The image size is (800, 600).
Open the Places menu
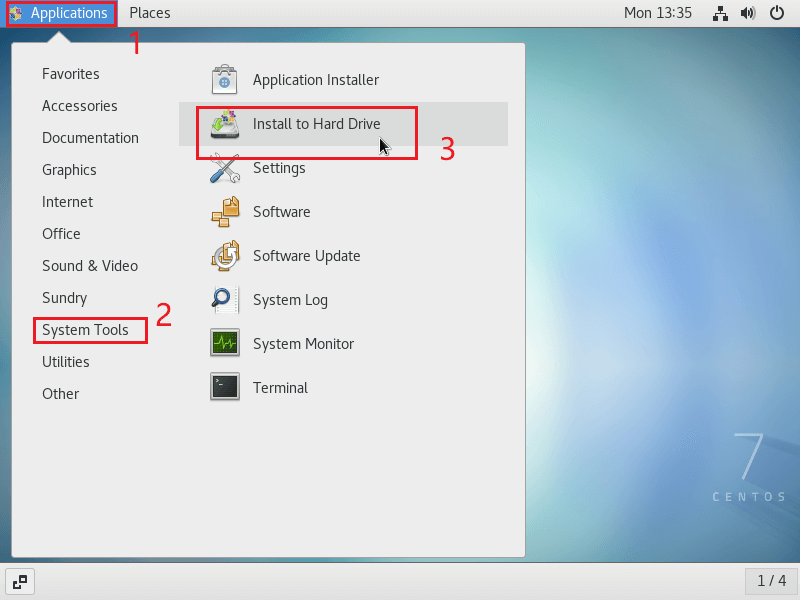[x=149, y=13]
